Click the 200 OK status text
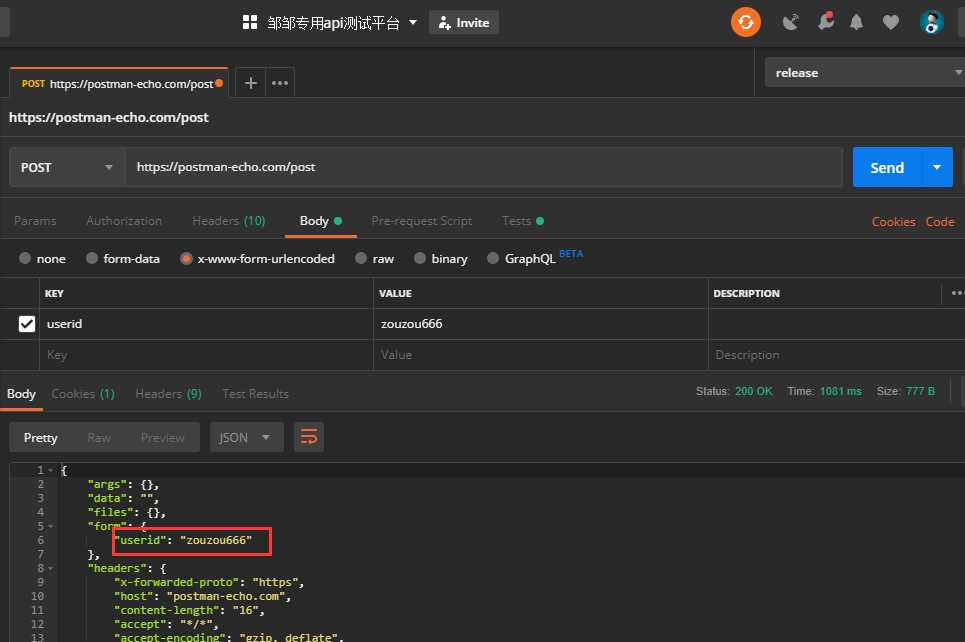 (753, 391)
